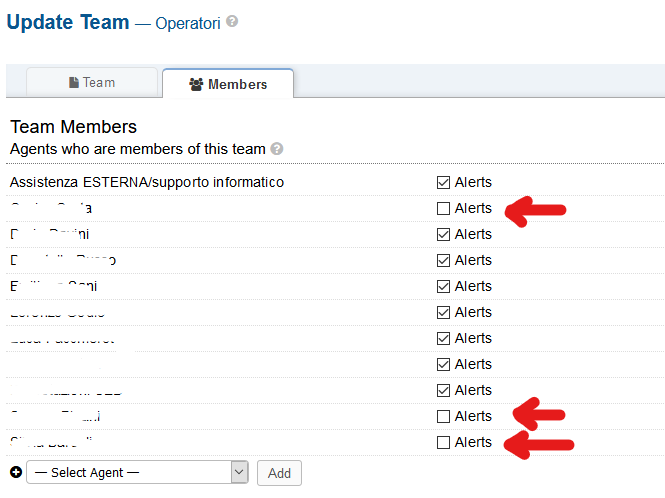Image resolution: width=665 pixels, height=498 pixels.
Task: Click the people icon on Members tab
Action: 196,85
